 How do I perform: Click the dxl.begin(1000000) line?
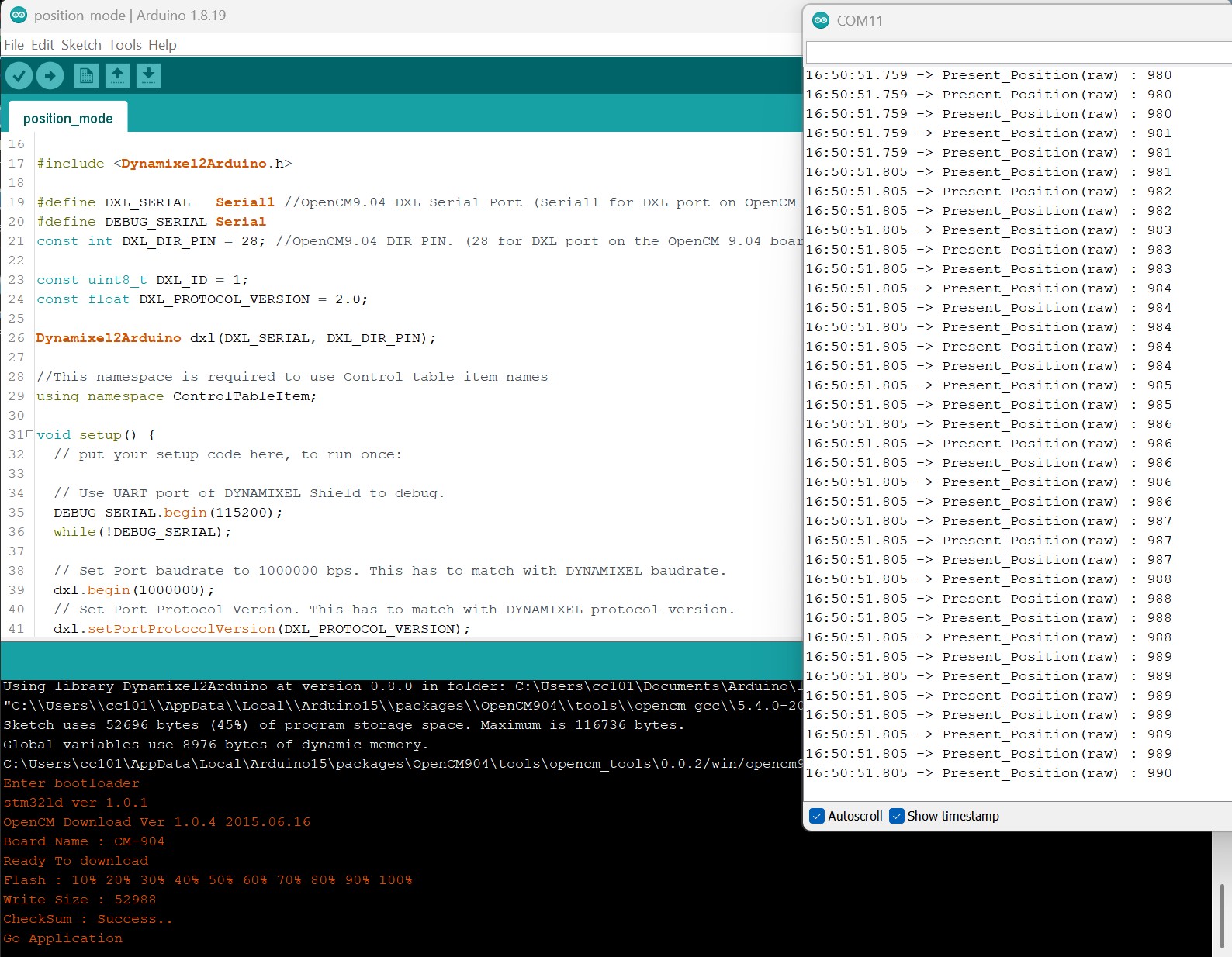coord(134,589)
